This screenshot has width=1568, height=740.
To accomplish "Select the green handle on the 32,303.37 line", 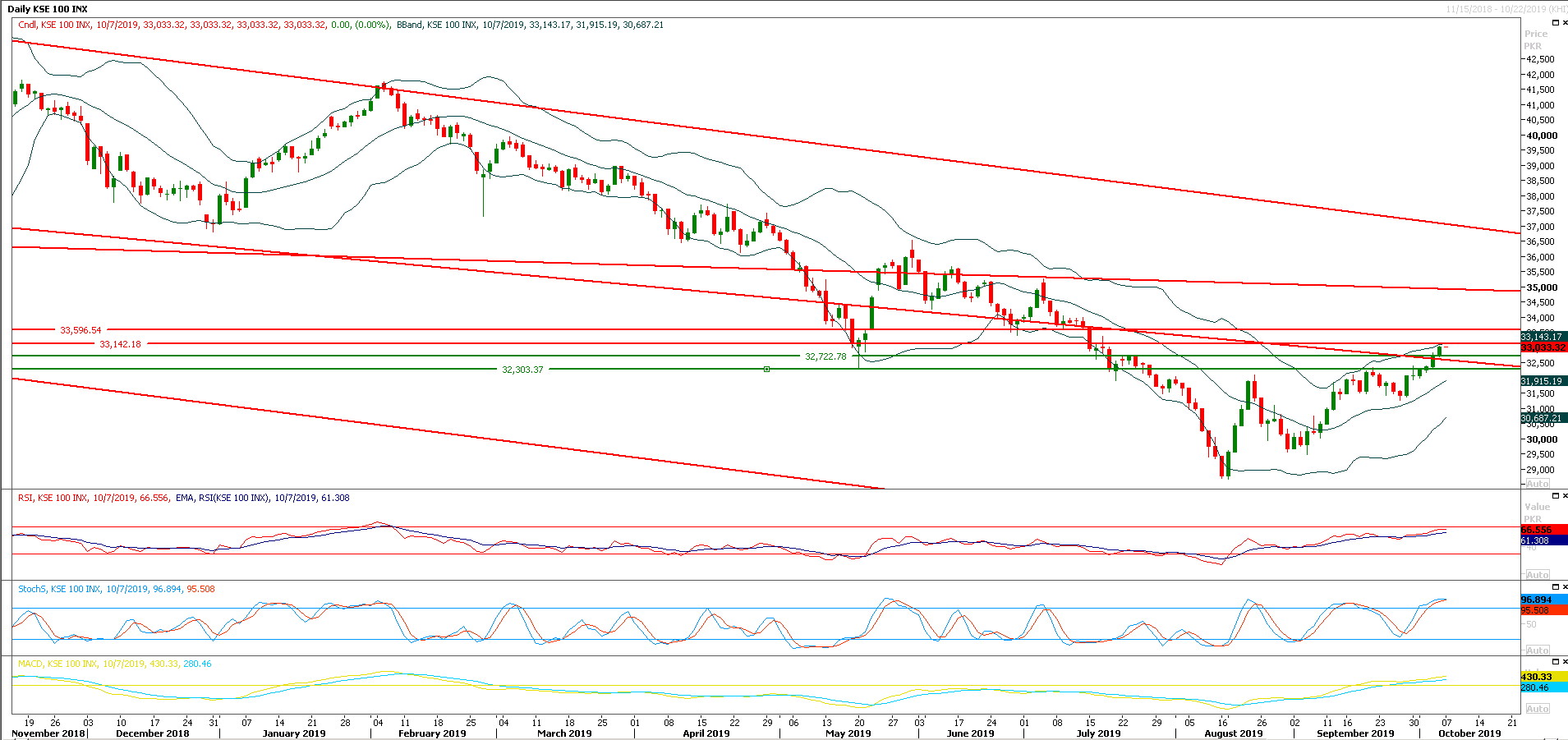I will [766, 370].
